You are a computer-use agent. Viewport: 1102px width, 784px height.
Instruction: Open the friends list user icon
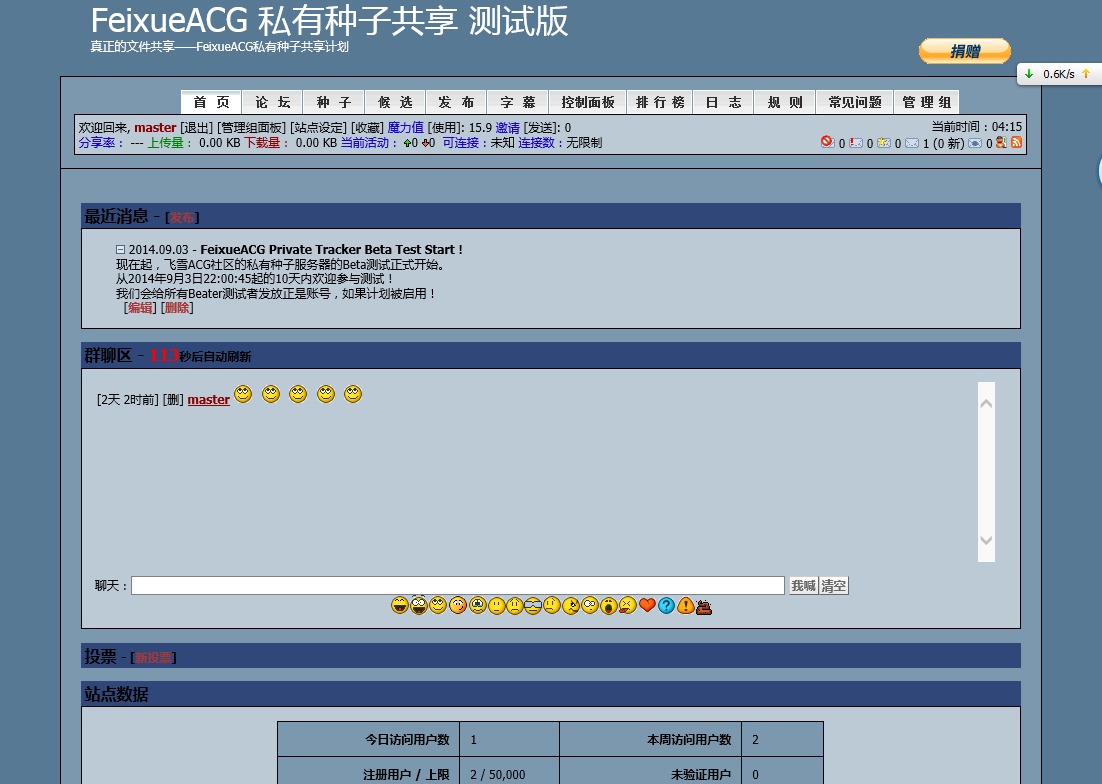[x=1001, y=142]
